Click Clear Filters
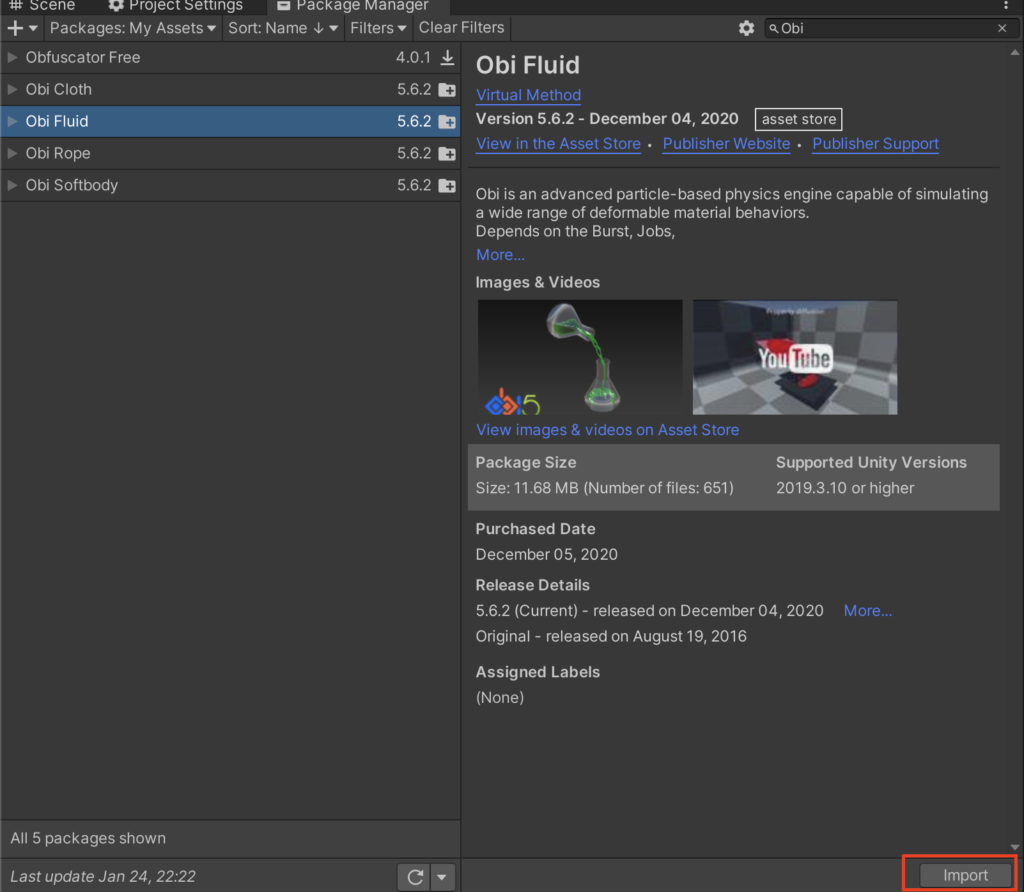Viewport: 1024px width, 892px height. (462, 27)
